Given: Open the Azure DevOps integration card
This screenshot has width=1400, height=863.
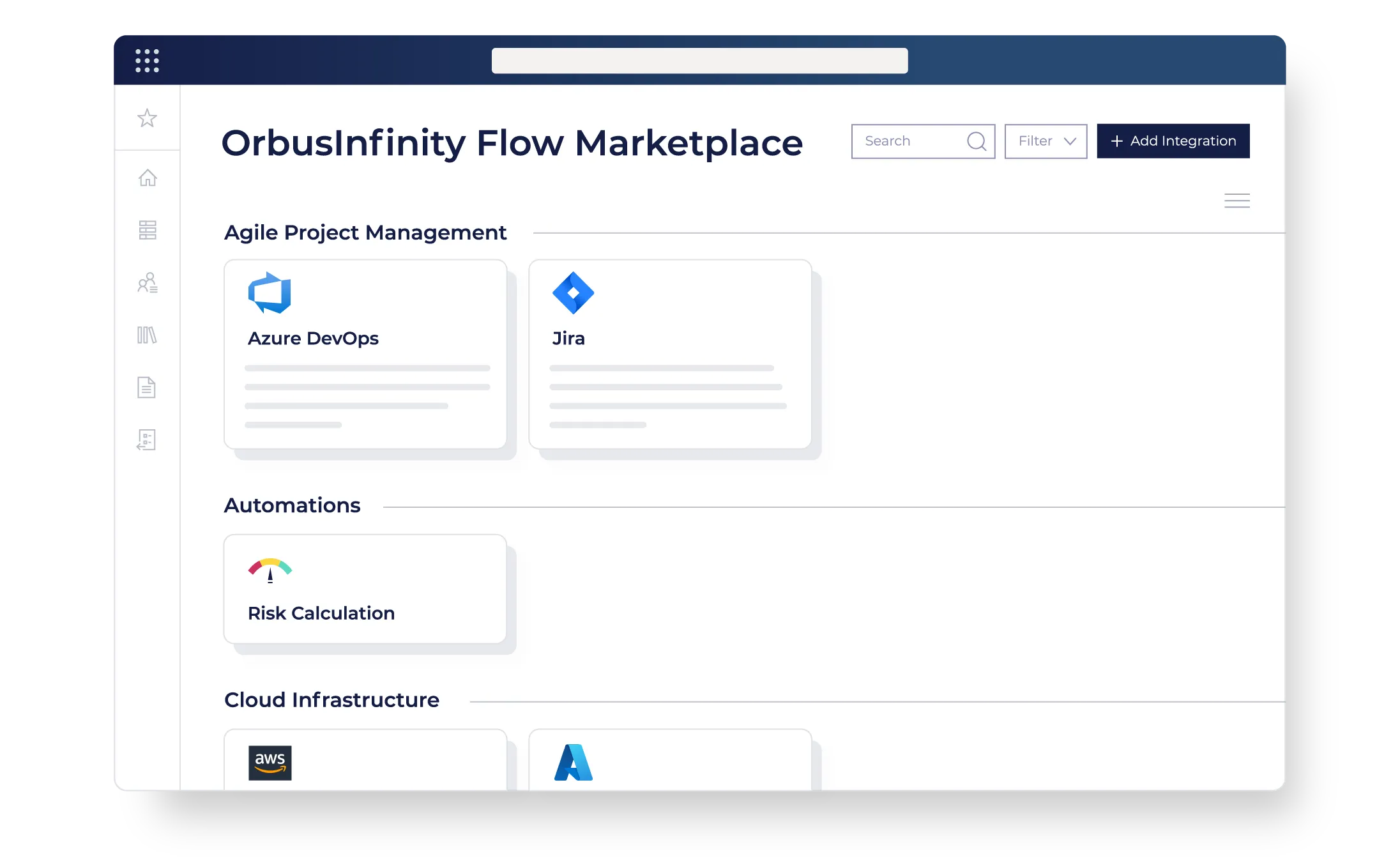Looking at the screenshot, I should click(x=365, y=355).
